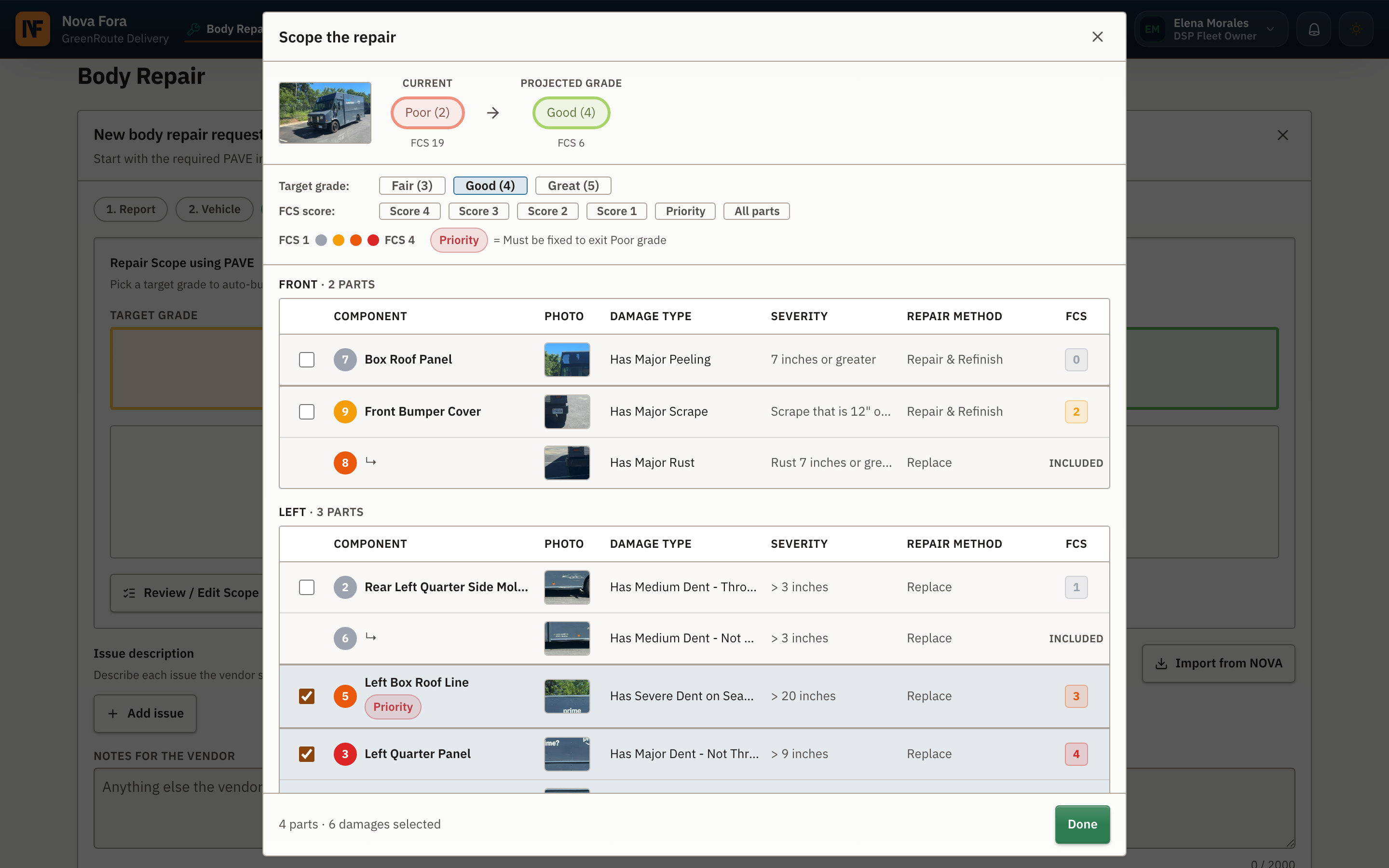Screen dimensions: 1389x868
Task: Uncheck the Left Quarter Panel checkbox
Action: click(307, 754)
